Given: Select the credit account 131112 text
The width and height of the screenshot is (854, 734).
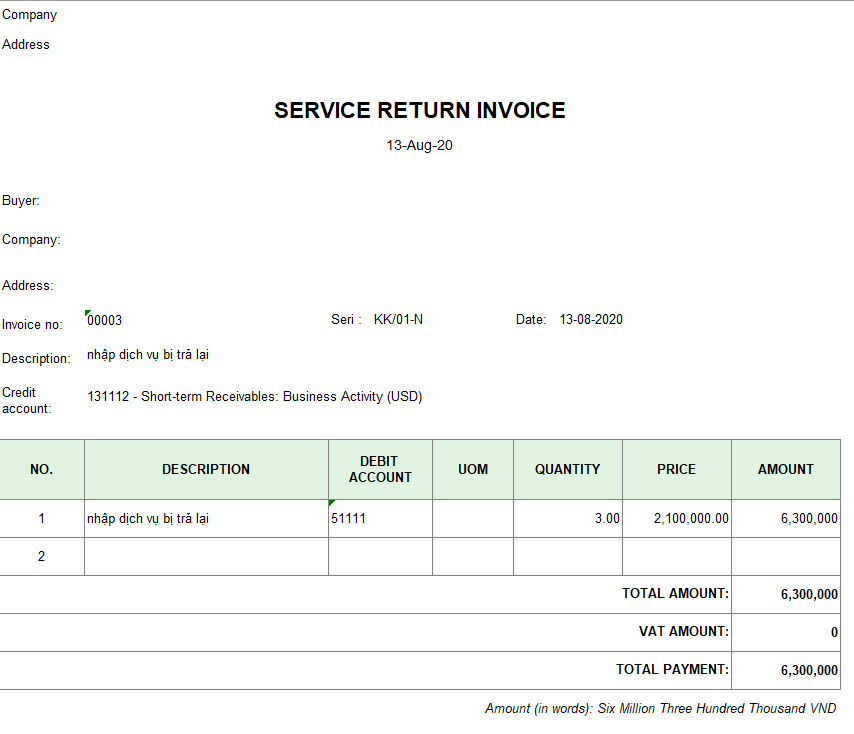Looking at the screenshot, I should (x=255, y=397).
